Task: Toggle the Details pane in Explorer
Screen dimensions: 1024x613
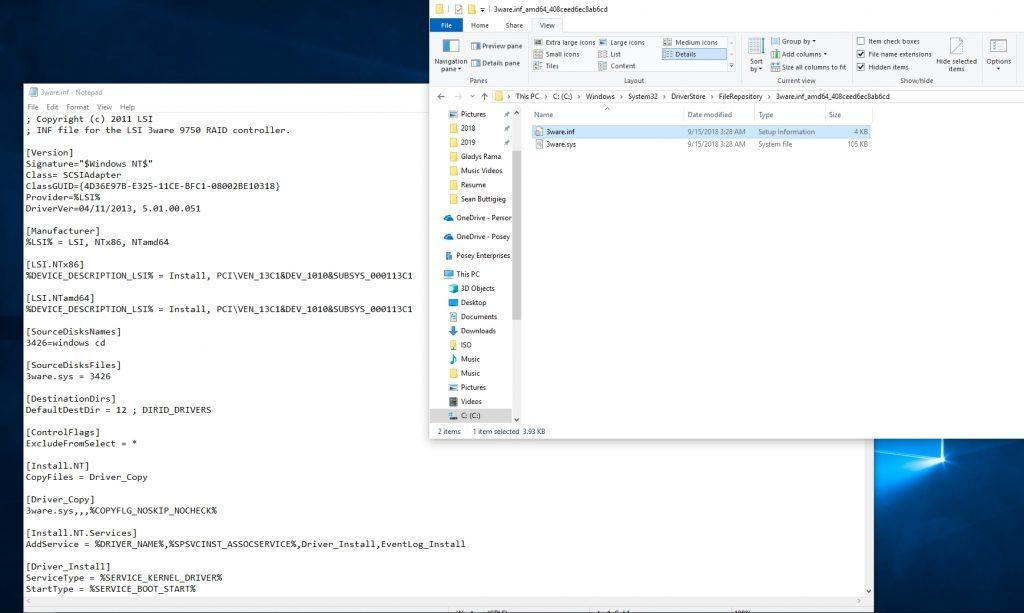Action: point(496,63)
